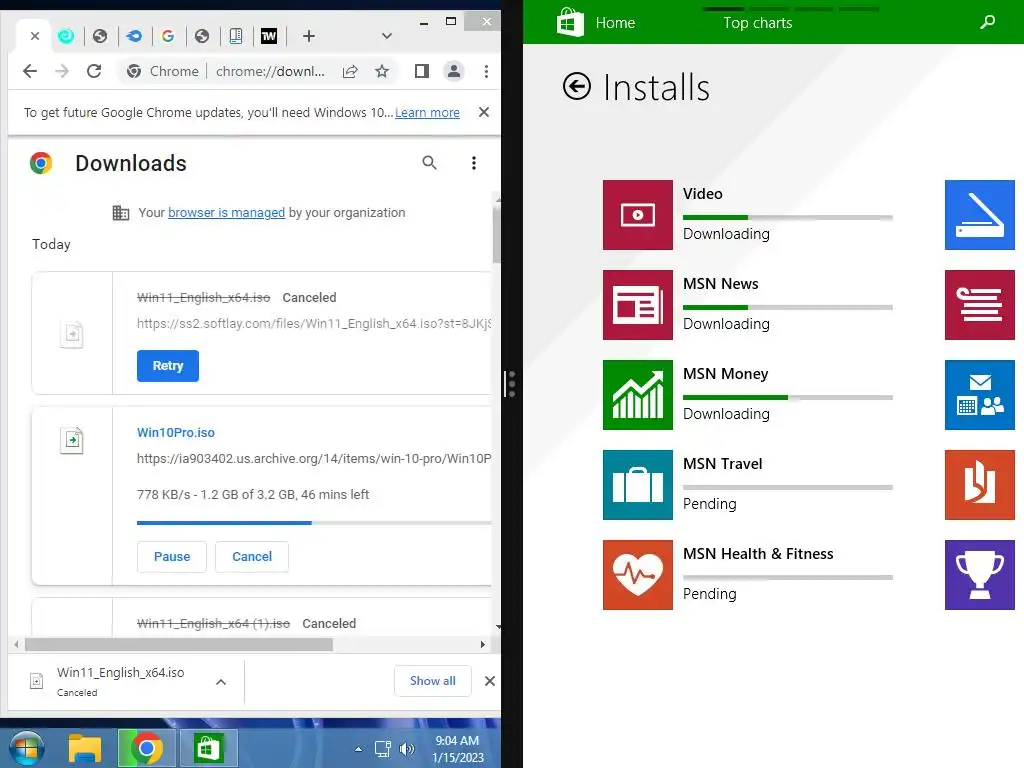Expand the download shelf item chevron
1024x768 pixels.
click(x=221, y=682)
